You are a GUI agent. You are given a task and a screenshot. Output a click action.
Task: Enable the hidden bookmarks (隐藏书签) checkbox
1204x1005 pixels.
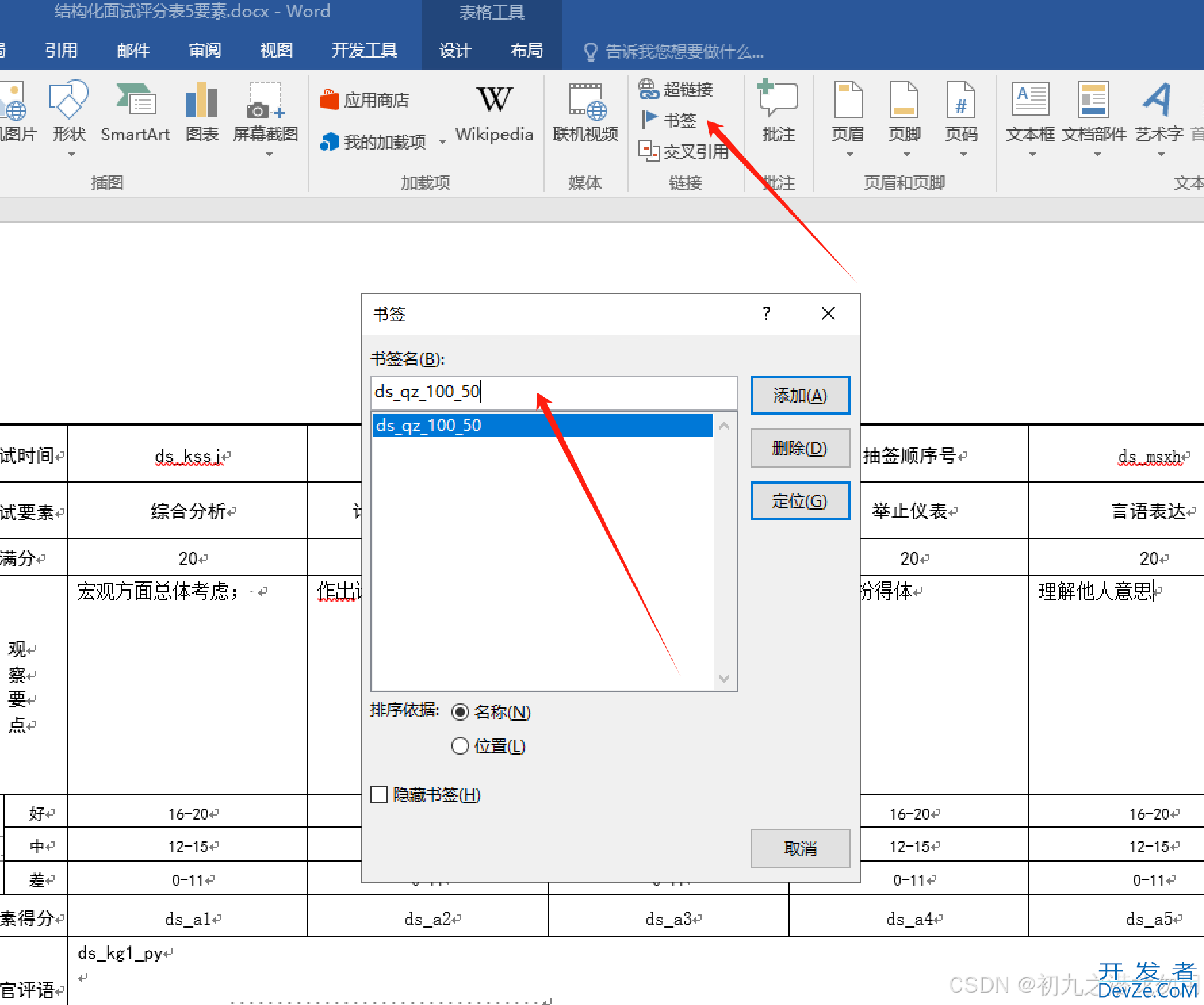tap(379, 795)
